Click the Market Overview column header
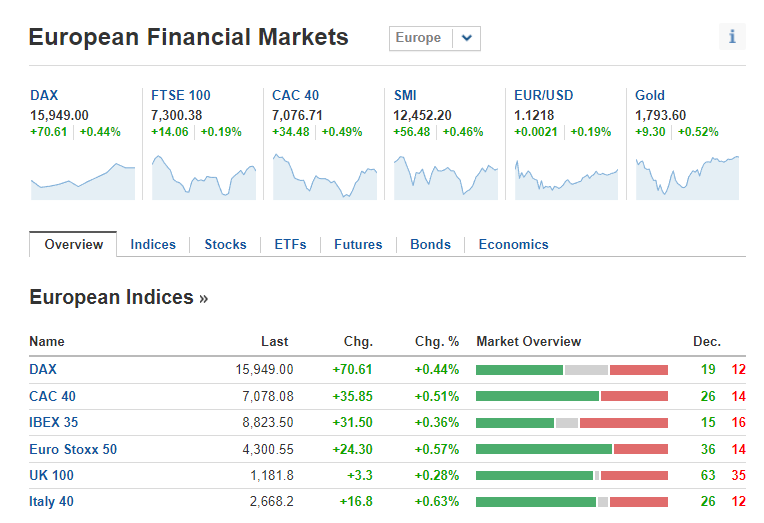Viewport: 764px width, 523px height. click(529, 342)
